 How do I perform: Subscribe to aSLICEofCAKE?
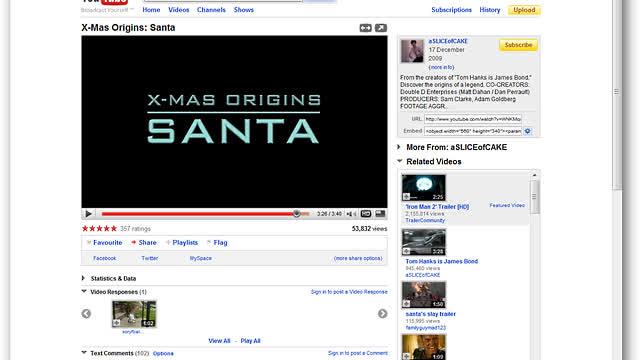coord(518,45)
